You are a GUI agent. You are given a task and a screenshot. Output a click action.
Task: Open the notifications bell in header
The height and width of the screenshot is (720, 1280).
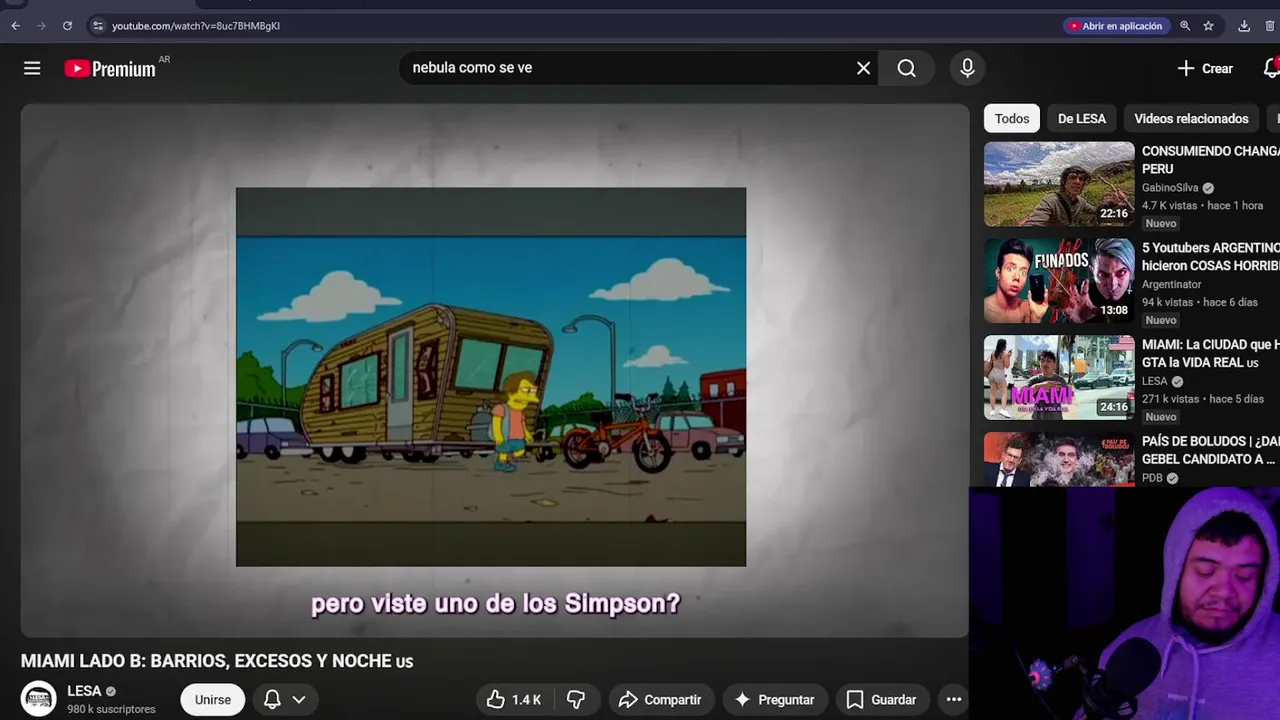[x=1271, y=68]
